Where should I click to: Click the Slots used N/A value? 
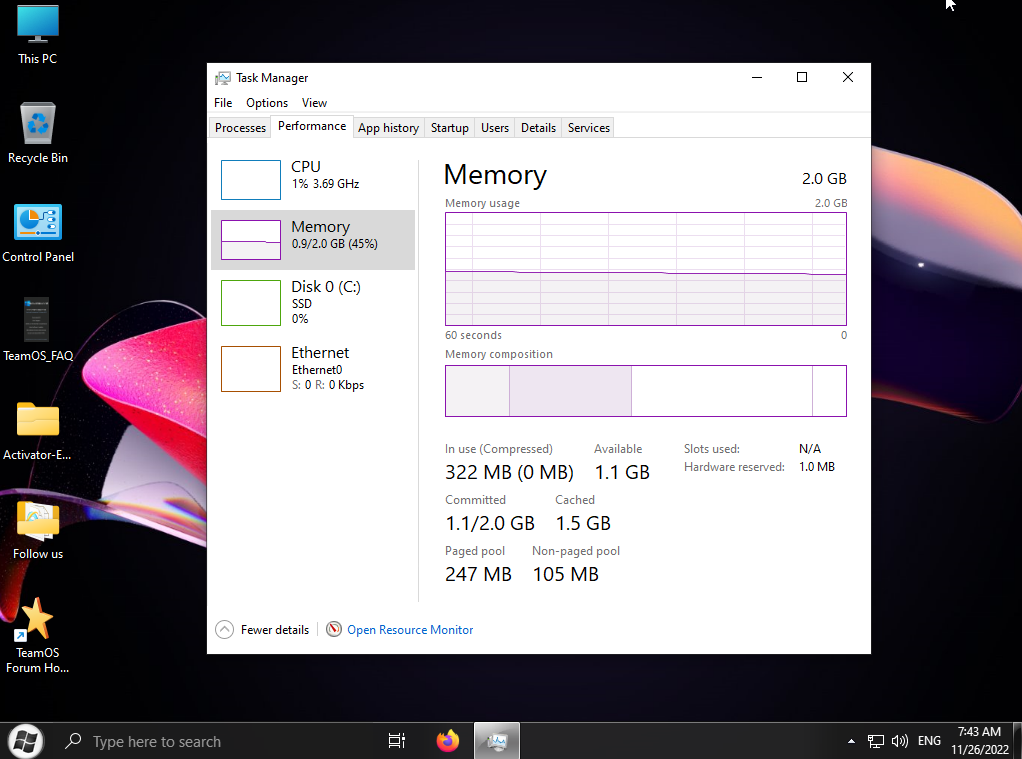click(810, 449)
